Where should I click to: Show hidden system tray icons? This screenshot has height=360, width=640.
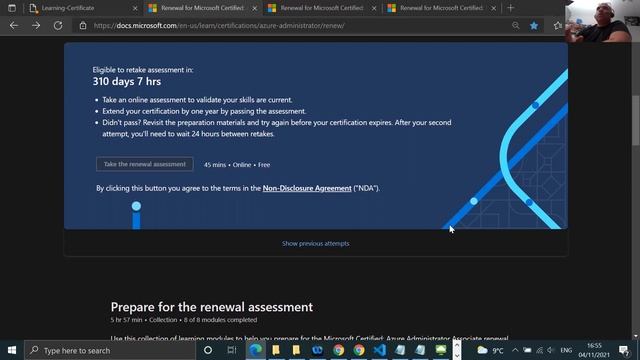515,350
